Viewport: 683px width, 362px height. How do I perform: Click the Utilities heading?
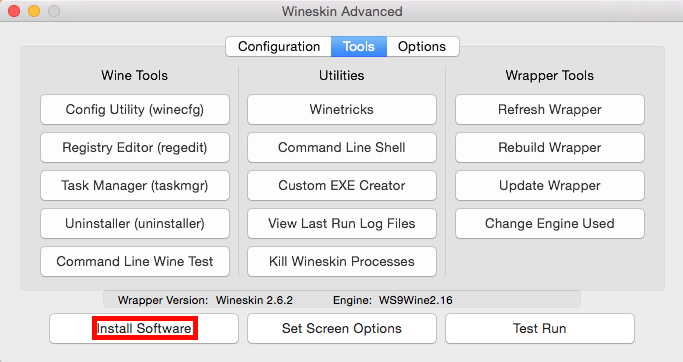(x=342, y=75)
